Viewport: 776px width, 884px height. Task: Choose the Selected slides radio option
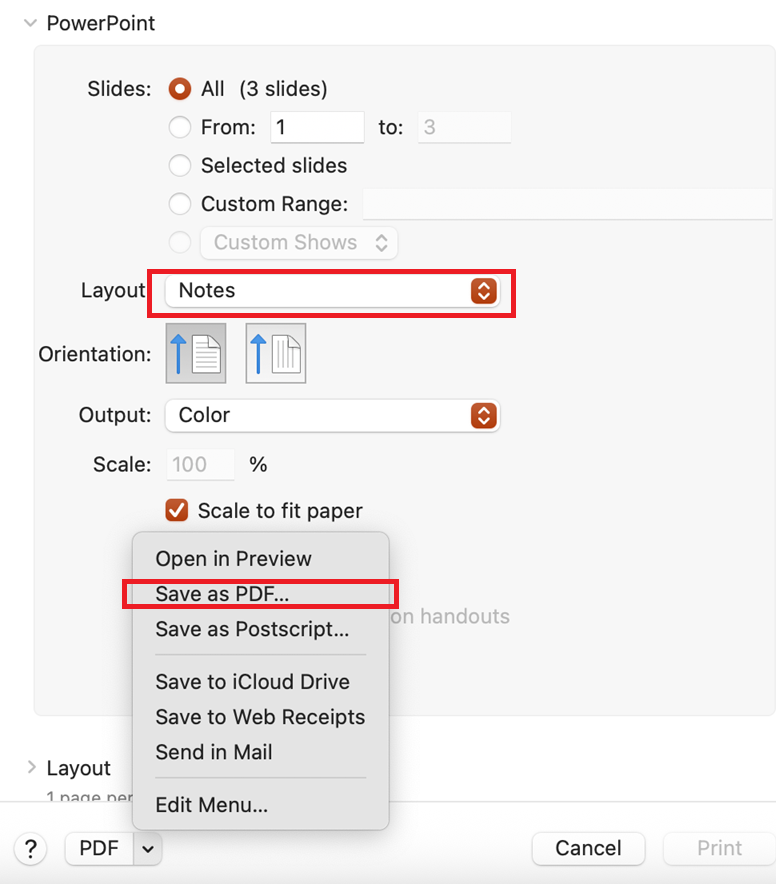180,166
